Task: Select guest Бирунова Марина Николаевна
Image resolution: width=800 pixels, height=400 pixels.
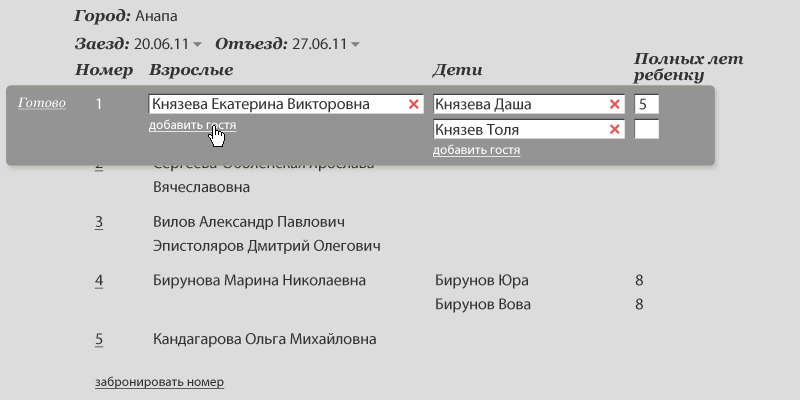Action: click(x=259, y=280)
